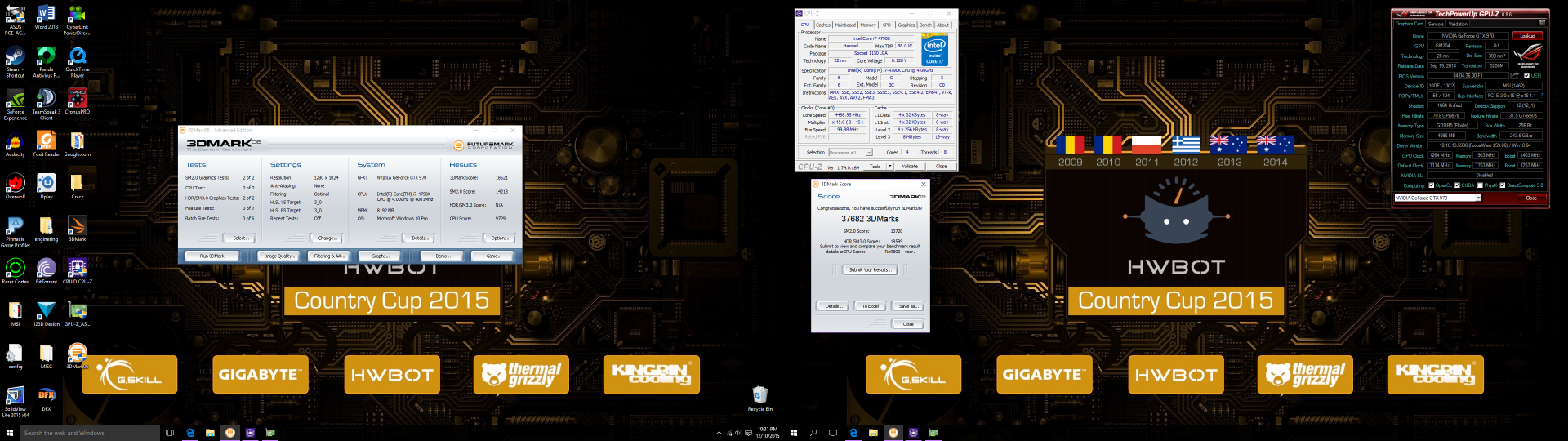
Task: Open the Crack folder on the desktop
Action: point(77,187)
